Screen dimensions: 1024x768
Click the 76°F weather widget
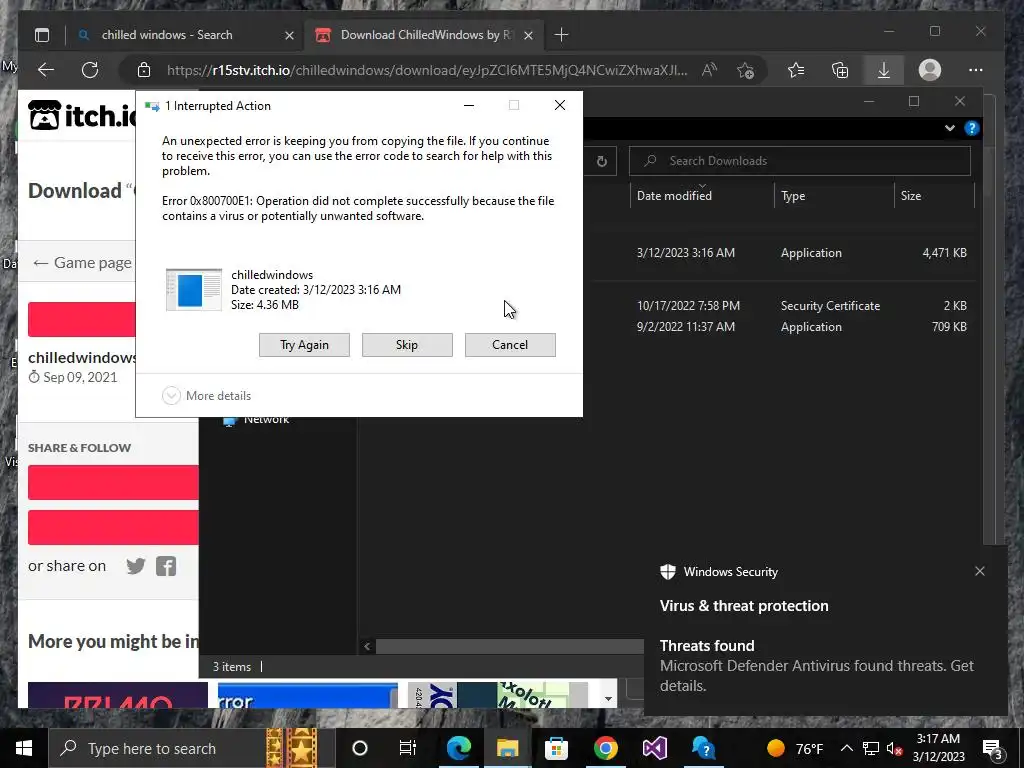point(795,748)
